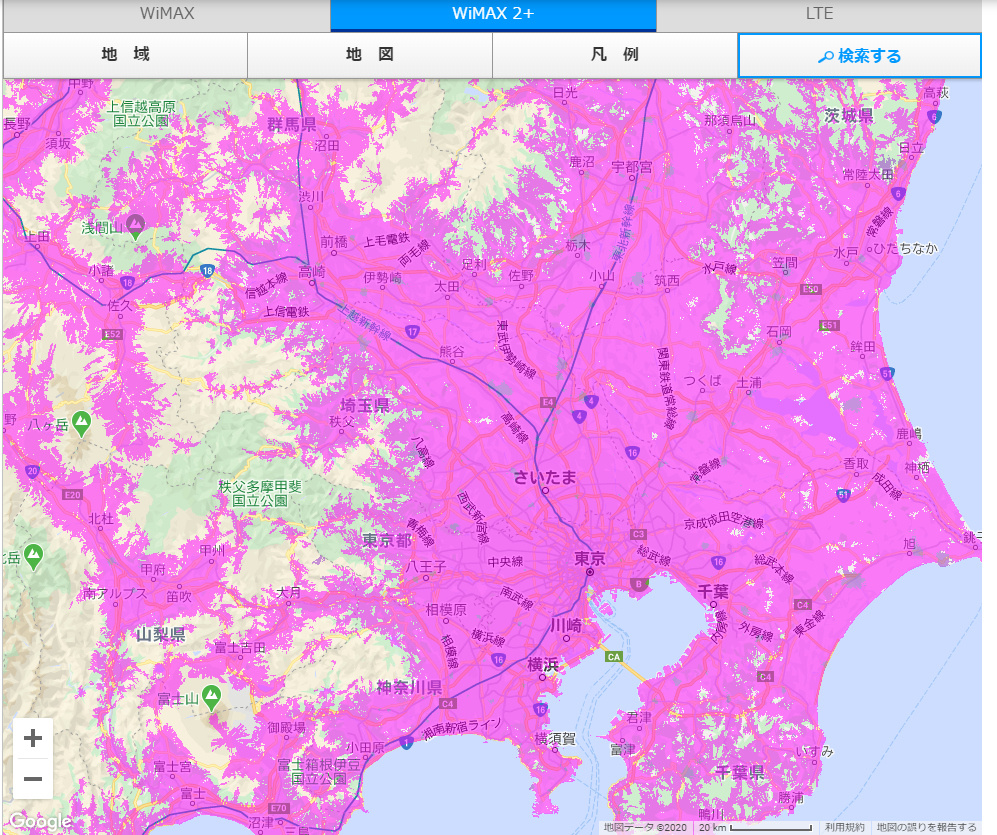Open the LTE coverage tab
Screen dimensions: 997x835
pyautogui.click(x=819, y=14)
